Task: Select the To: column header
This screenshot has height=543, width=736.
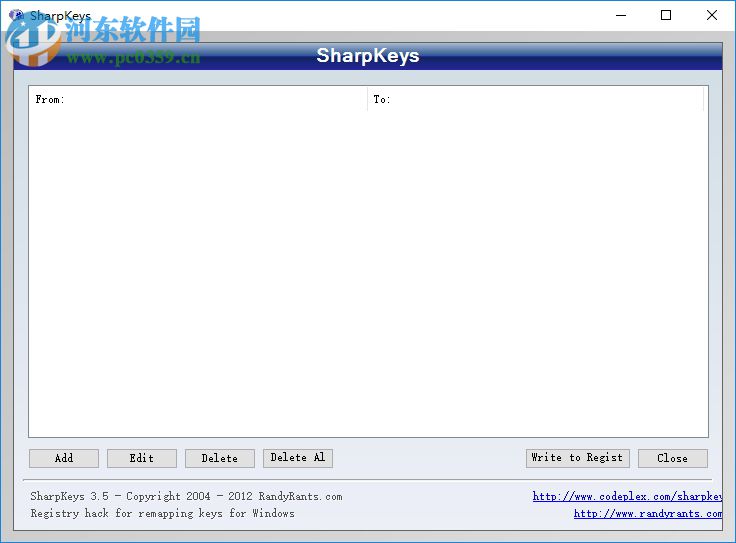Action: click(x=535, y=99)
